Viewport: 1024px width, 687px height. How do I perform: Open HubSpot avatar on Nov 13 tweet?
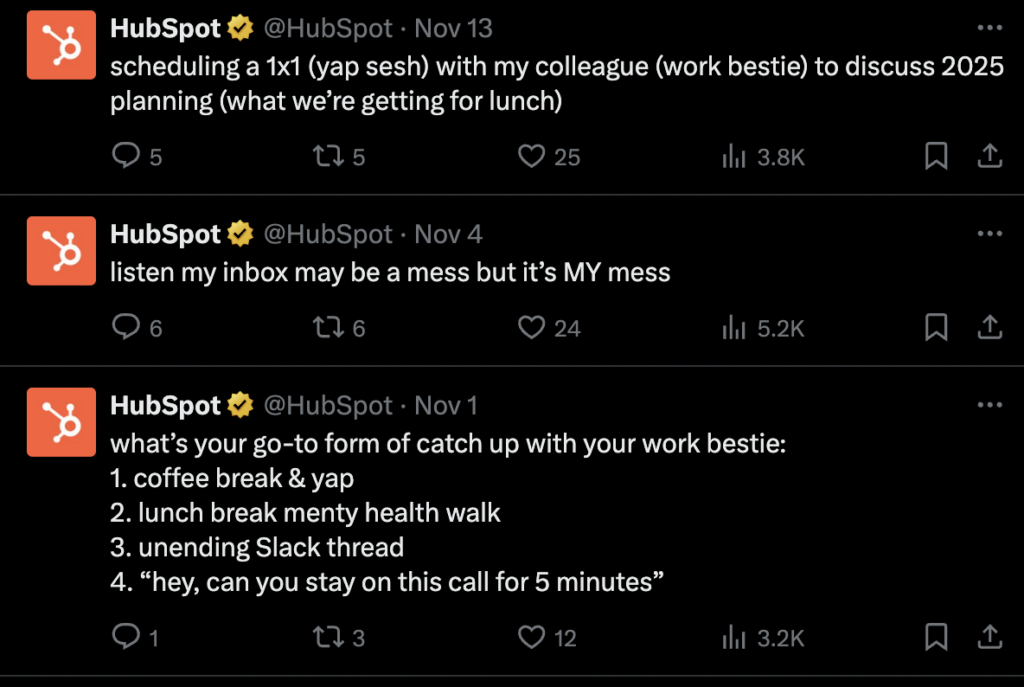coord(62,46)
